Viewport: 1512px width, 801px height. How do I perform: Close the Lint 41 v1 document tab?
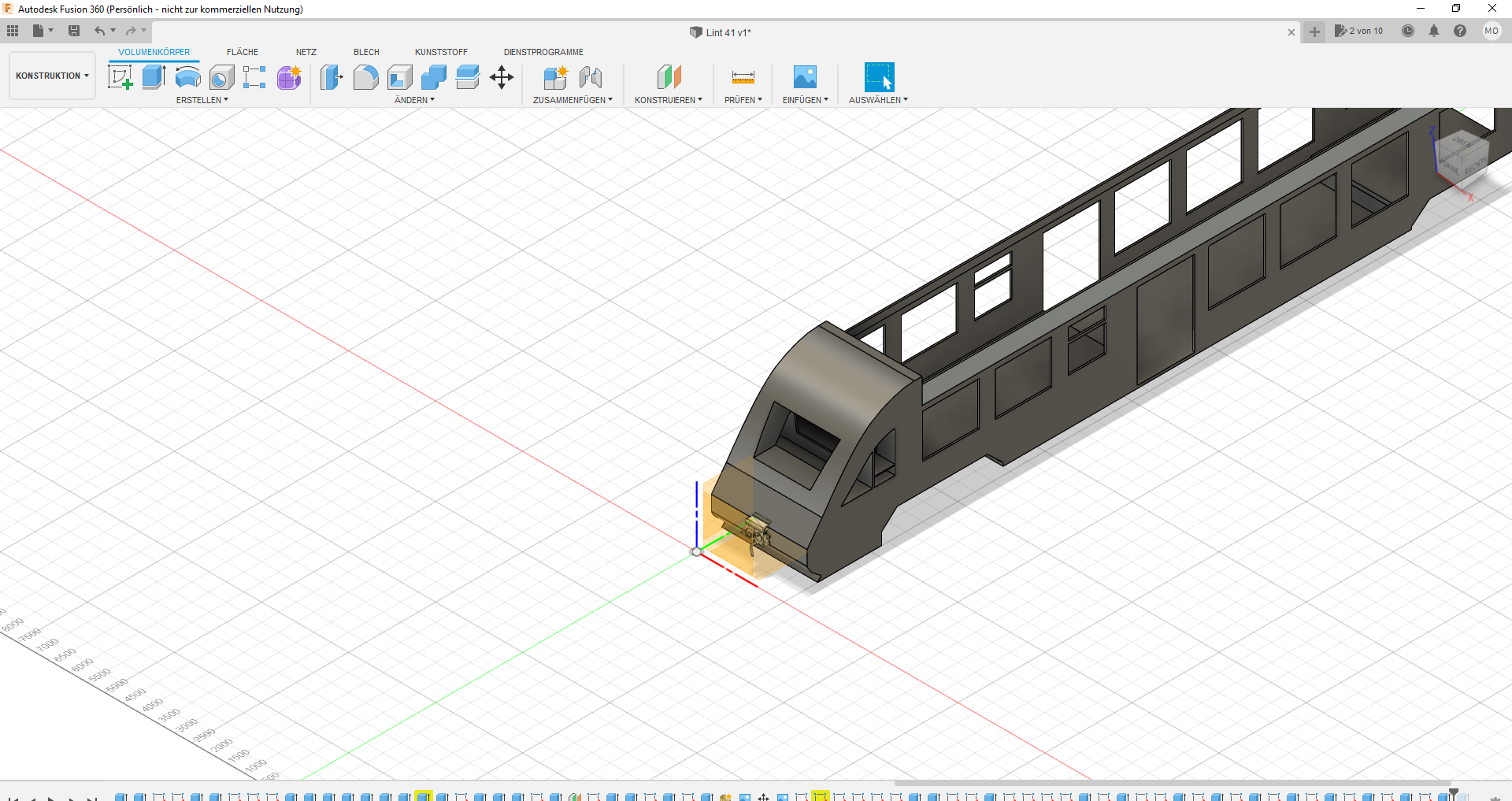click(x=1291, y=32)
